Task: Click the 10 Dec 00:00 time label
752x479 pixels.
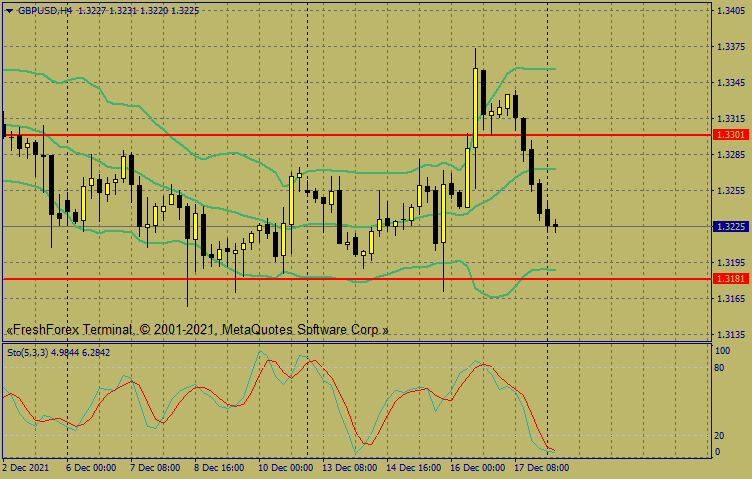Action: click(x=284, y=467)
